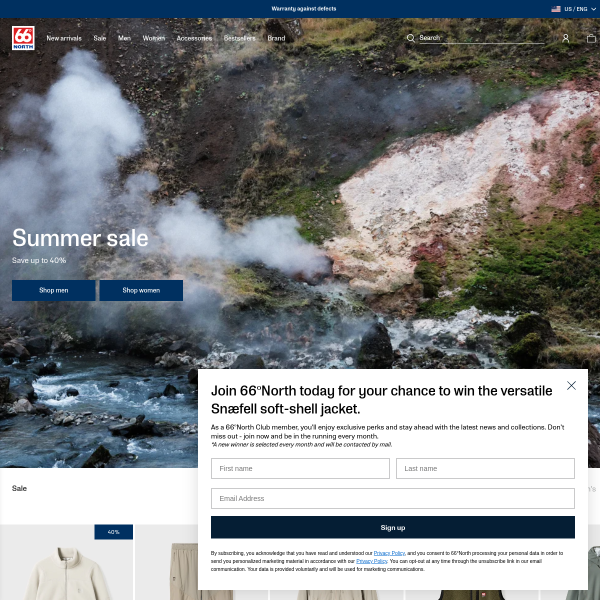600x600 pixels.
Task: Open the second Privacy Policy link
Action: coord(372,561)
